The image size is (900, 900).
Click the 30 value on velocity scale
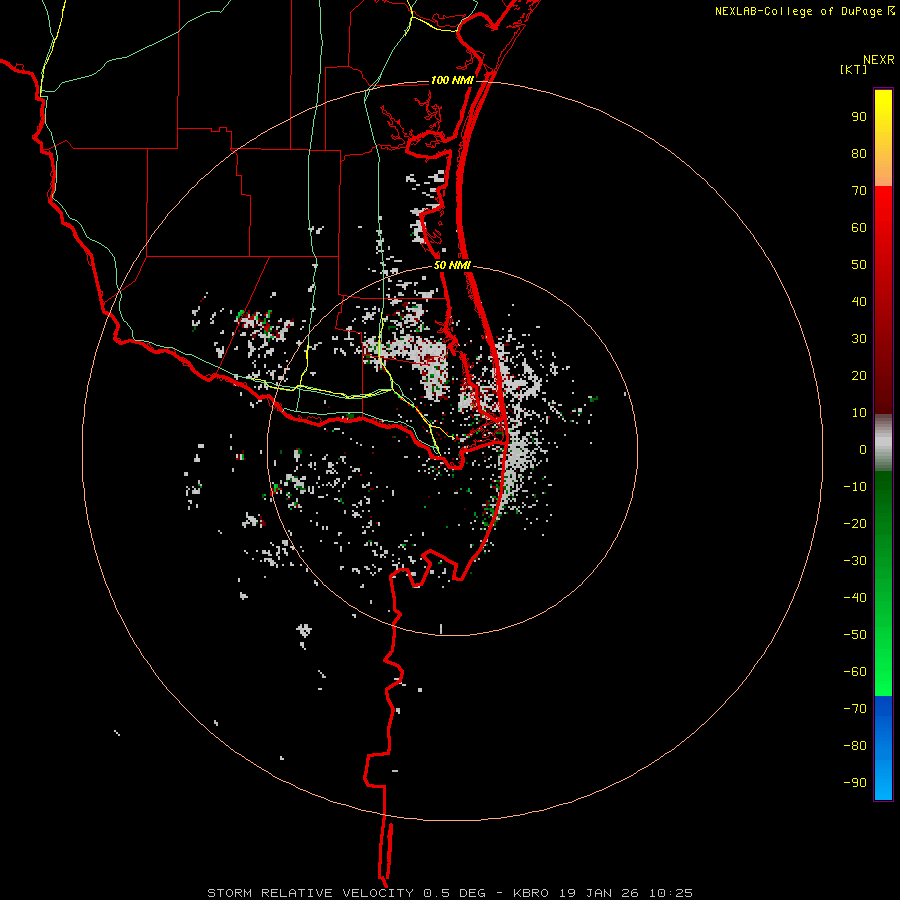(x=859, y=339)
